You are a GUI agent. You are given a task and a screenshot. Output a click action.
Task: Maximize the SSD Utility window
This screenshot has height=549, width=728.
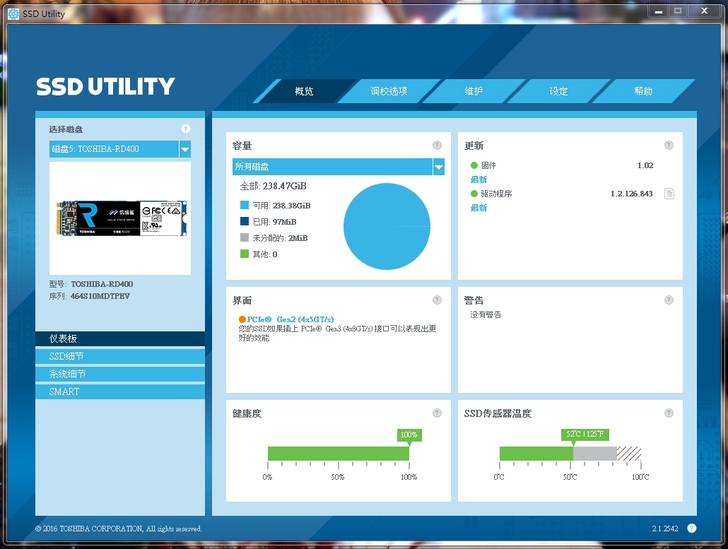[678, 11]
